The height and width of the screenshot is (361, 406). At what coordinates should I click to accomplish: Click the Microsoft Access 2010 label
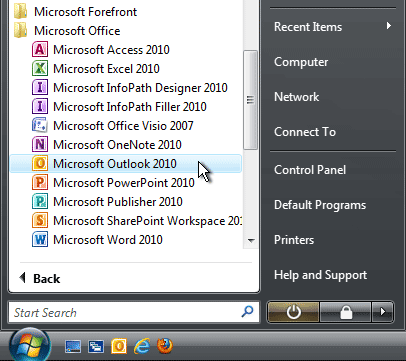click(111, 50)
